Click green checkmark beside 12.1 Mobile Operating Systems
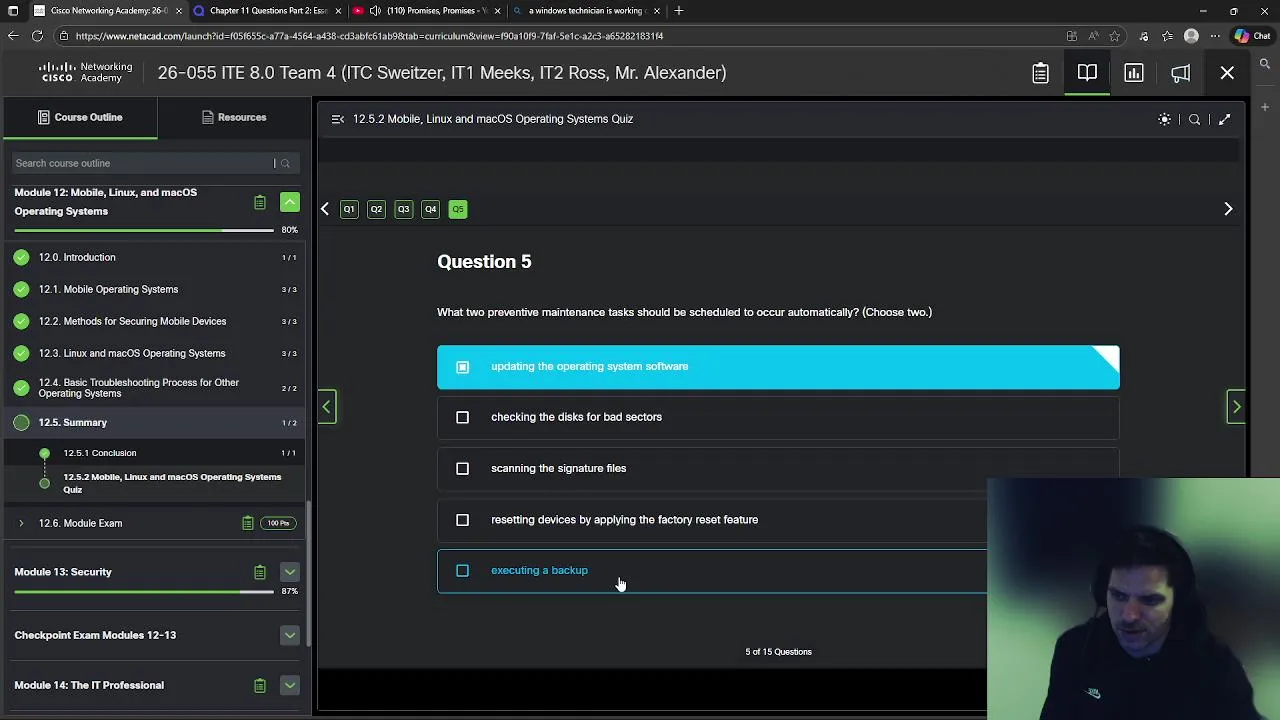 tap(21, 289)
